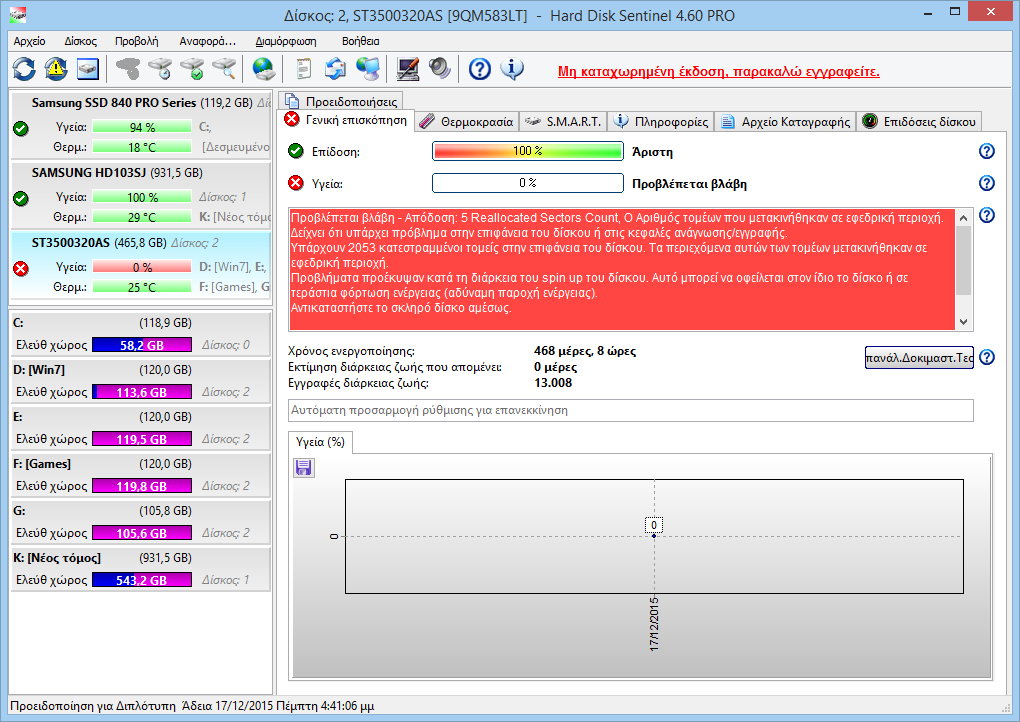Image resolution: width=1020 pixels, height=722 pixels.
Task: Click the refresh disk information toolbar icon
Action: pos(24,68)
